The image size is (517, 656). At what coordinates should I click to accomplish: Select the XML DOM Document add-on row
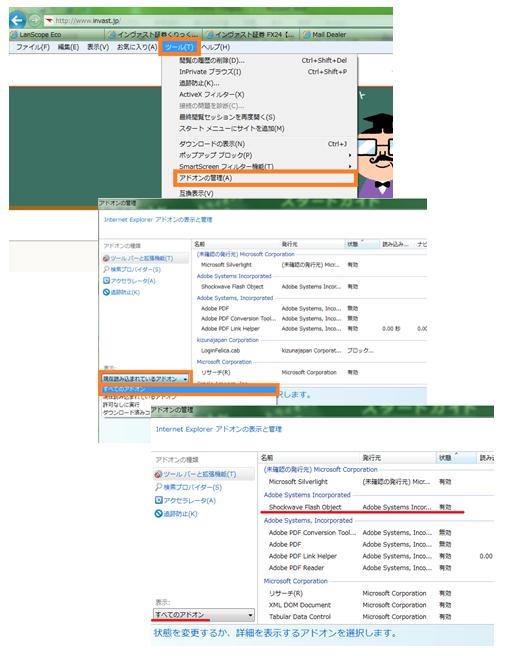point(376,605)
